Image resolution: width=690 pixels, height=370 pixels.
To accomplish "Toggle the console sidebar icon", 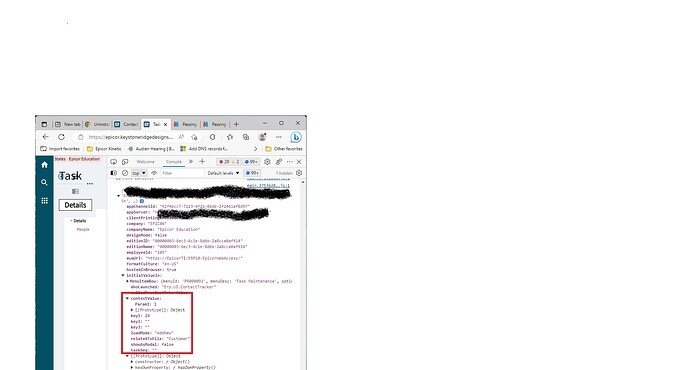I will point(114,173).
